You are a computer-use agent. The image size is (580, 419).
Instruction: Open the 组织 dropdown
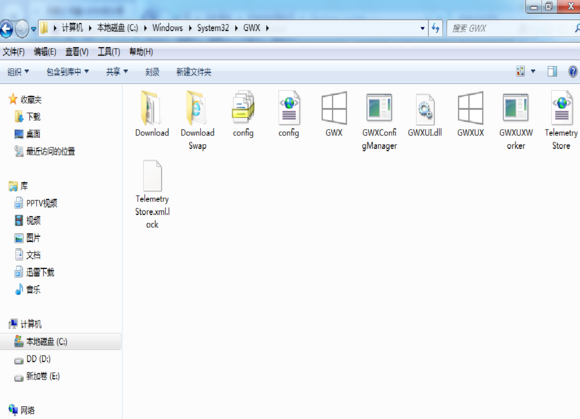(x=18, y=72)
